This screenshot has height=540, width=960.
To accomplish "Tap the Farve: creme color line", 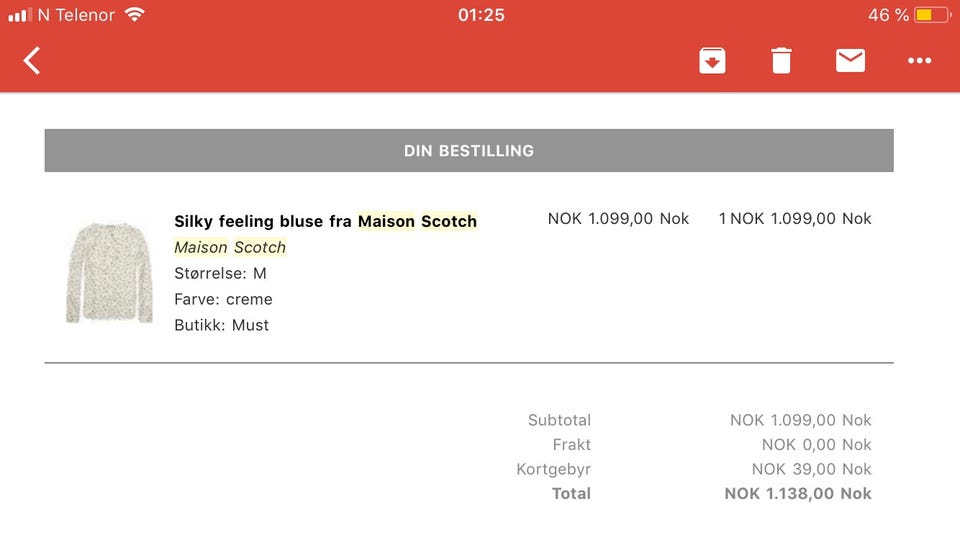I will pos(223,299).
